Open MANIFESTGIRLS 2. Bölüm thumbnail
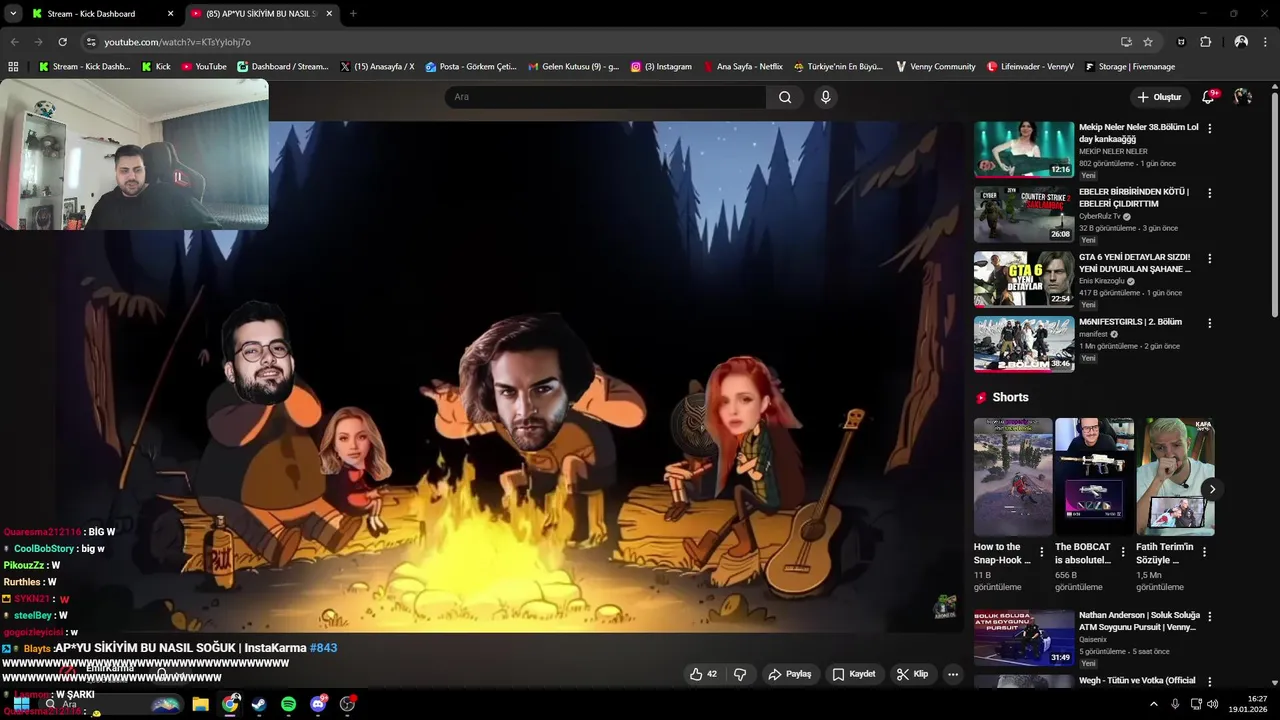The width and height of the screenshot is (1280, 720). tap(1024, 344)
